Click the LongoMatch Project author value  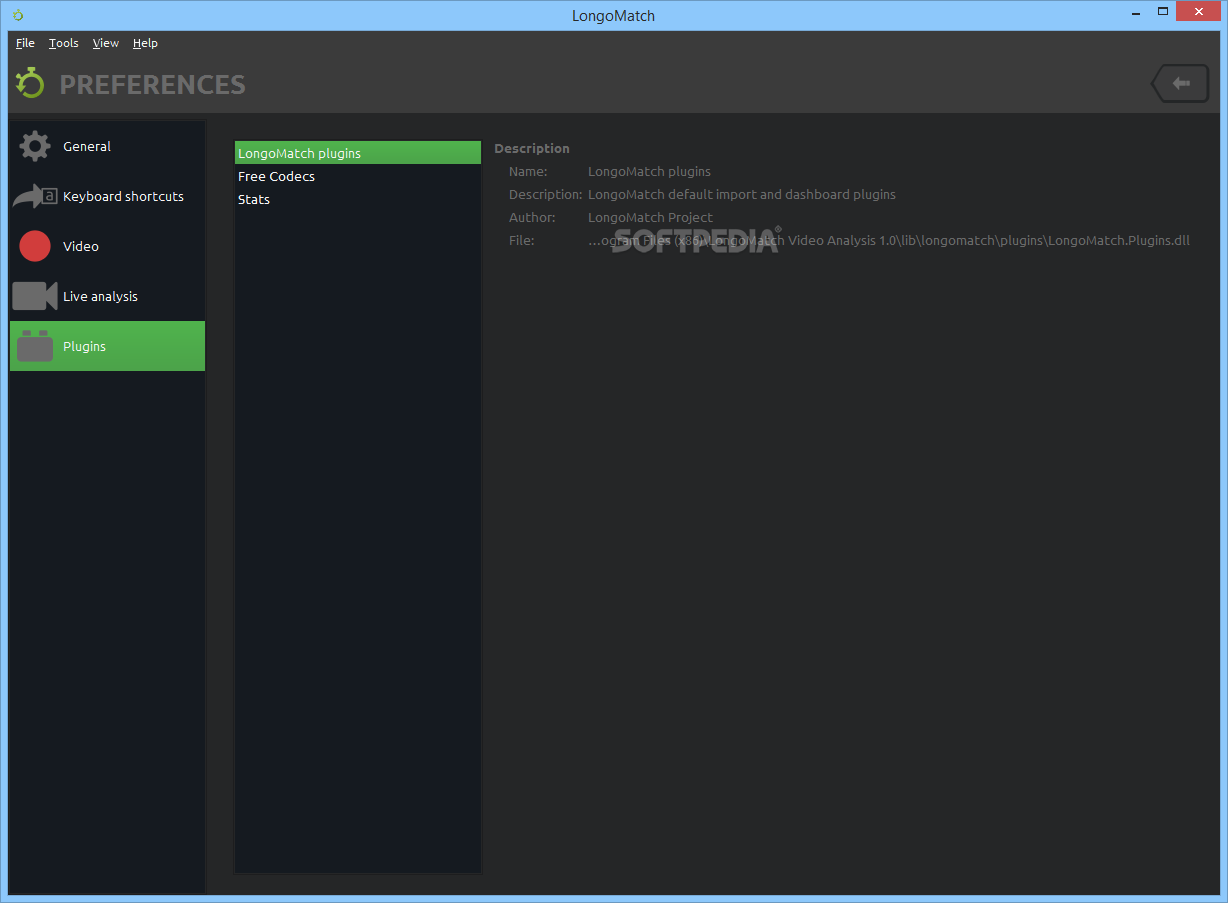coord(650,217)
